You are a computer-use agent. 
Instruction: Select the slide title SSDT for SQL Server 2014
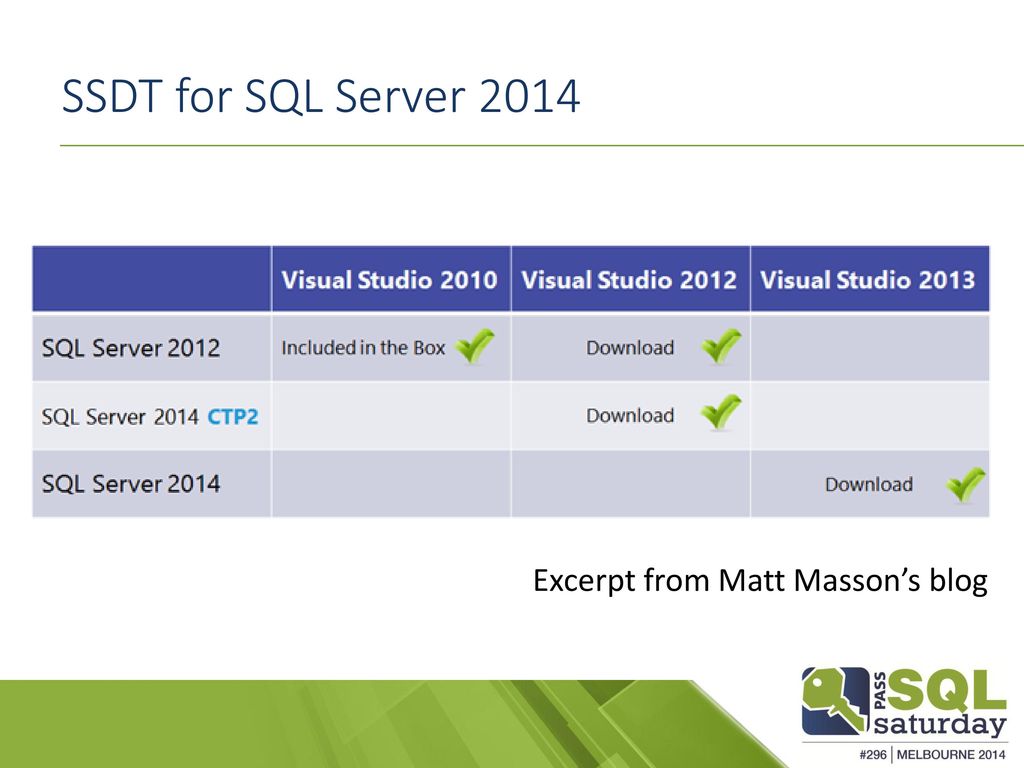321,96
